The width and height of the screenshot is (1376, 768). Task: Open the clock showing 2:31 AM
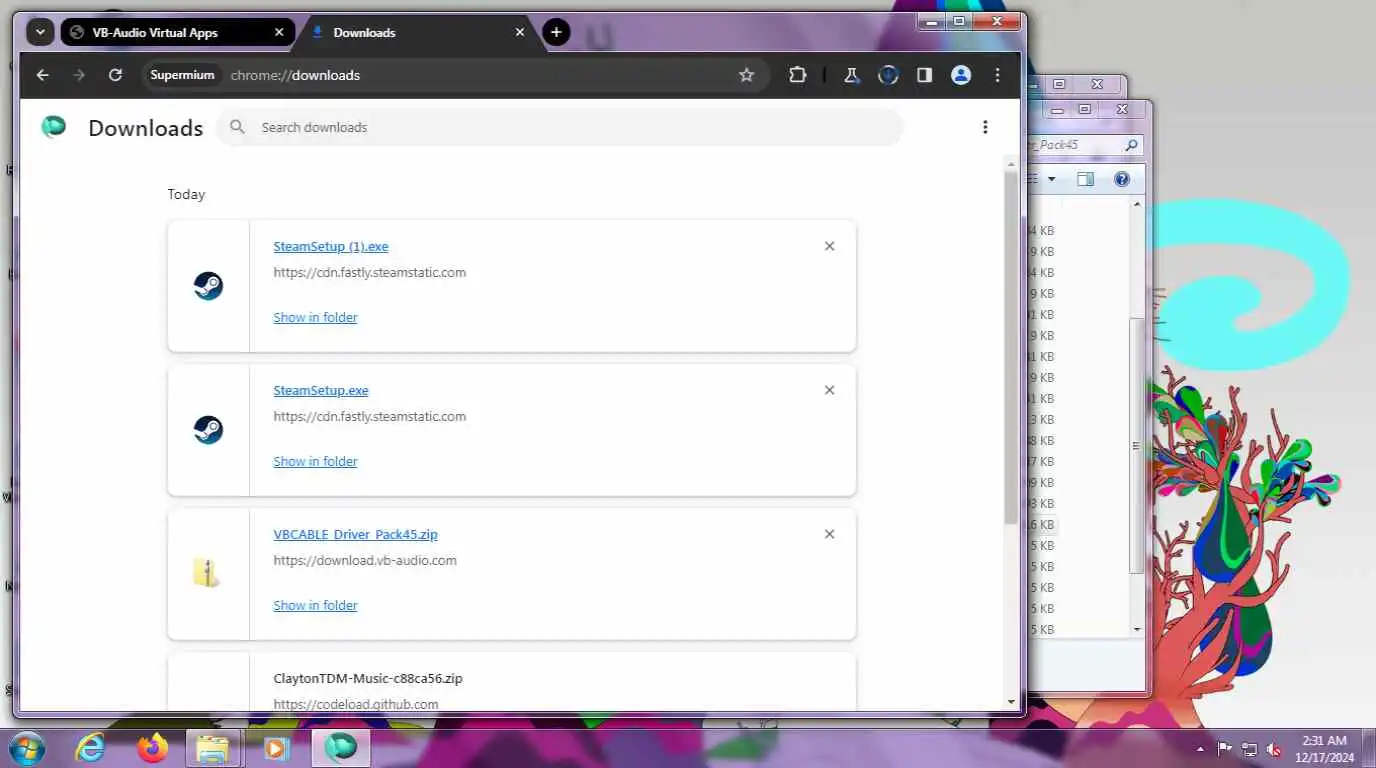coord(1323,749)
